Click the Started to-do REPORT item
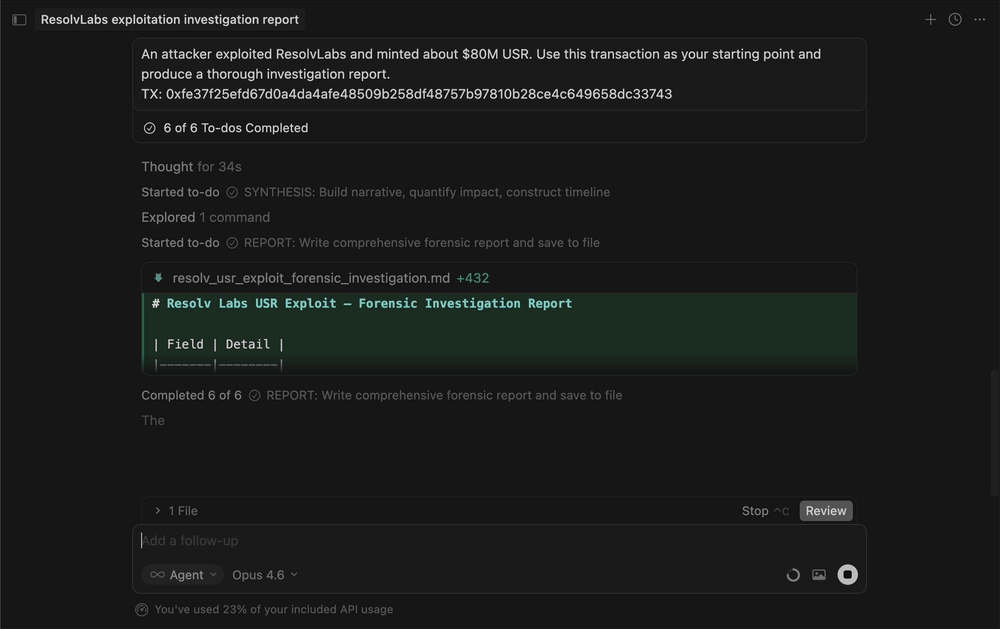Viewport: 1000px width, 629px height. [370, 243]
